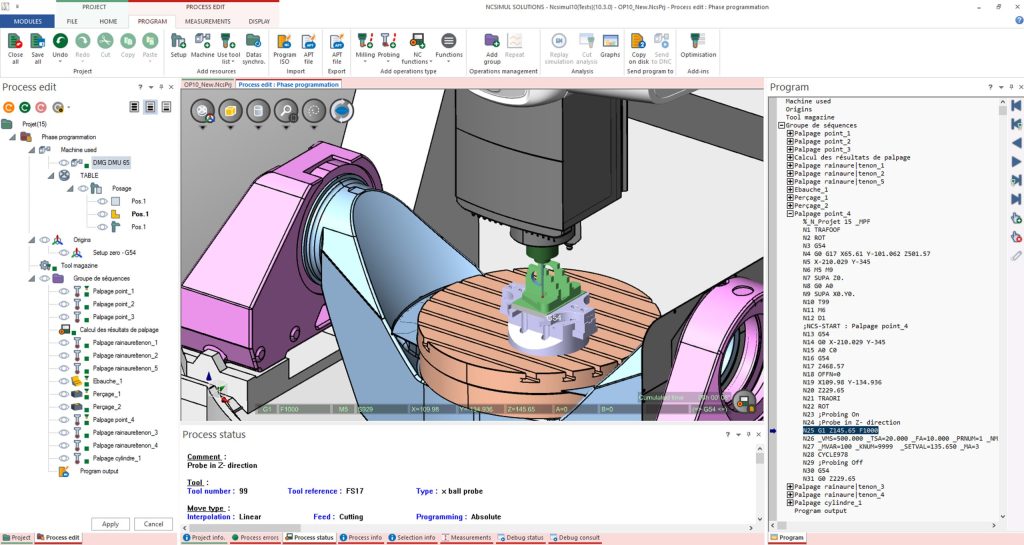Select Perçage_2 in the Process edit tree
The height and width of the screenshot is (545, 1024).
(107, 407)
